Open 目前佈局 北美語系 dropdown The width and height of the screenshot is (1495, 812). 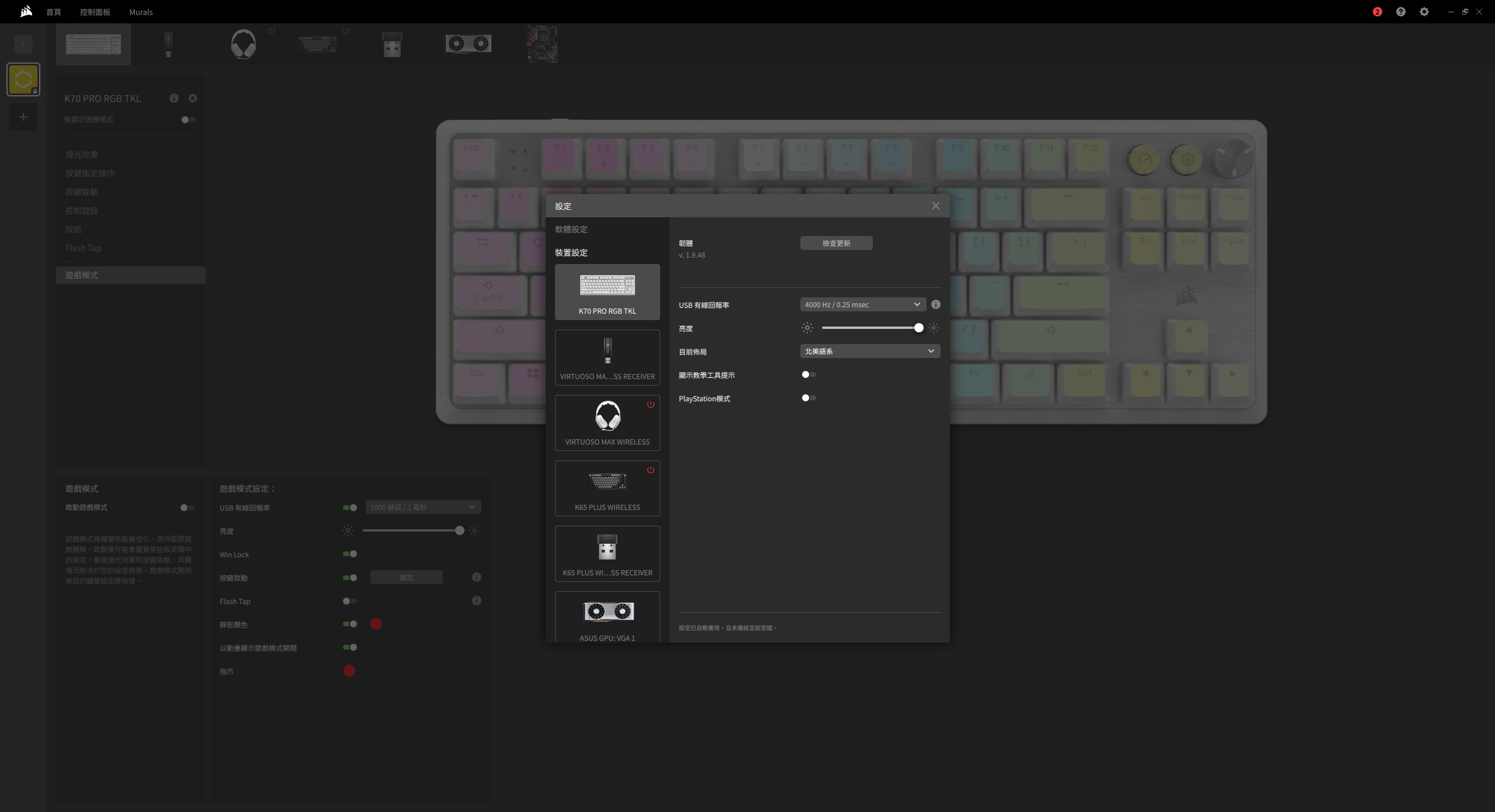point(870,351)
